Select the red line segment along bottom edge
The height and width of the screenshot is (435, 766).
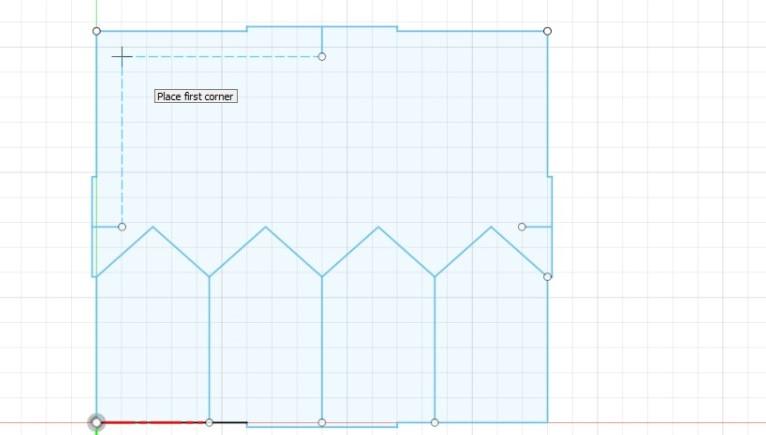(153, 422)
